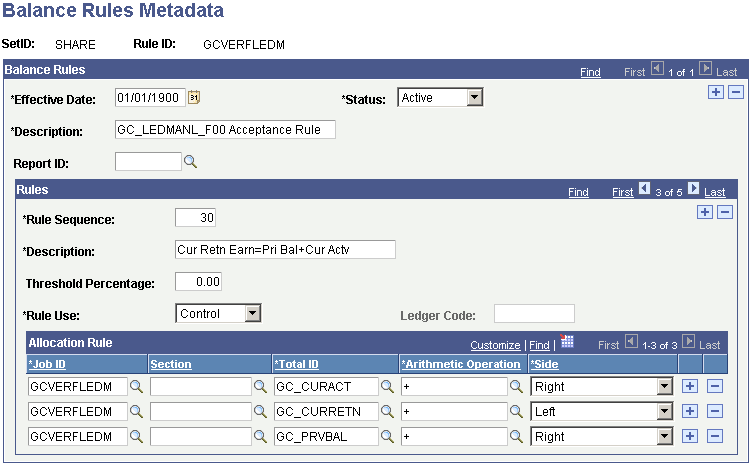Look up Total ID for GC_CURACT row
The image size is (754, 469).
(387, 386)
